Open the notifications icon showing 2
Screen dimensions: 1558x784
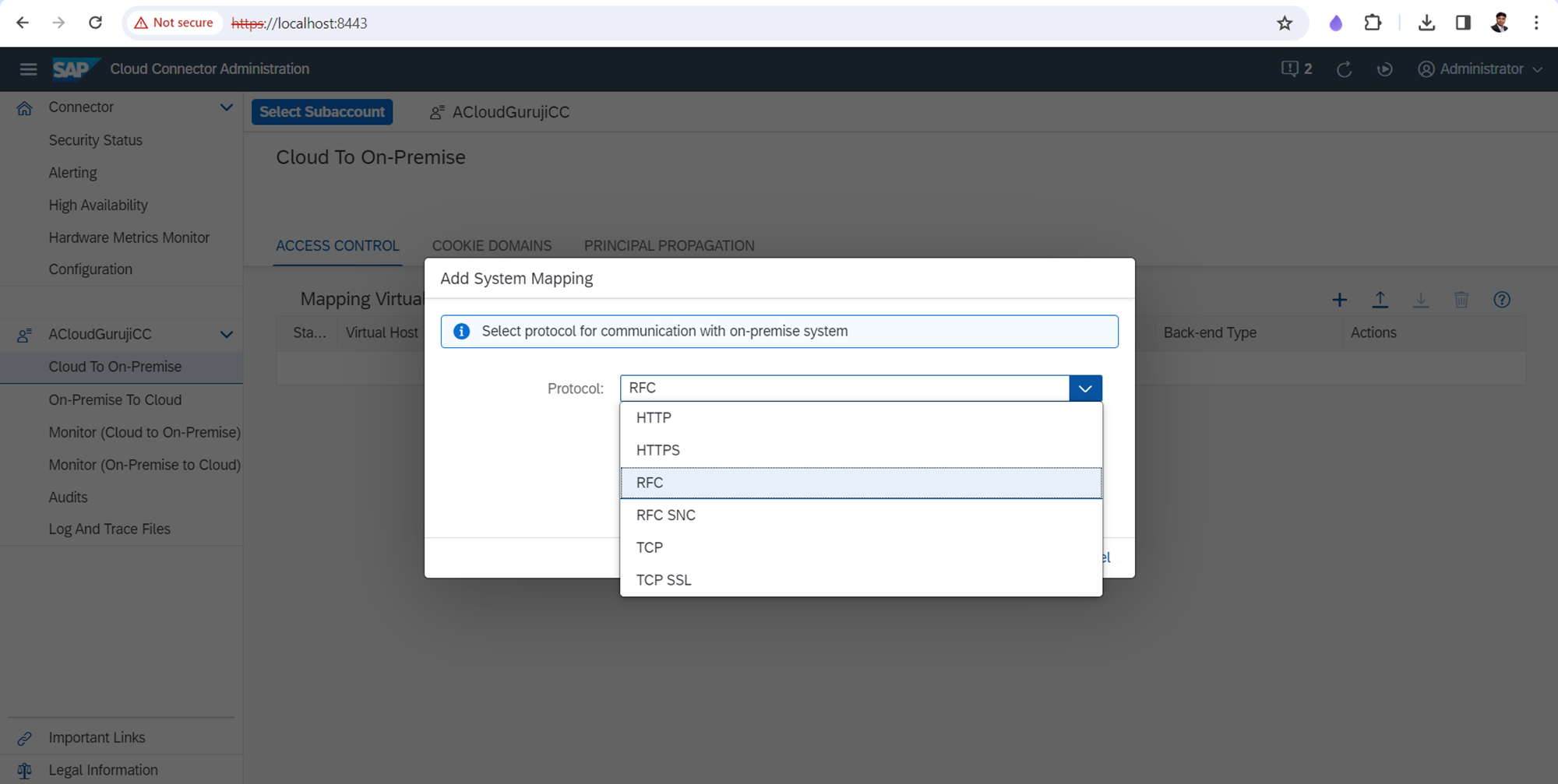pyautogui.click(x=1295, y=69)
